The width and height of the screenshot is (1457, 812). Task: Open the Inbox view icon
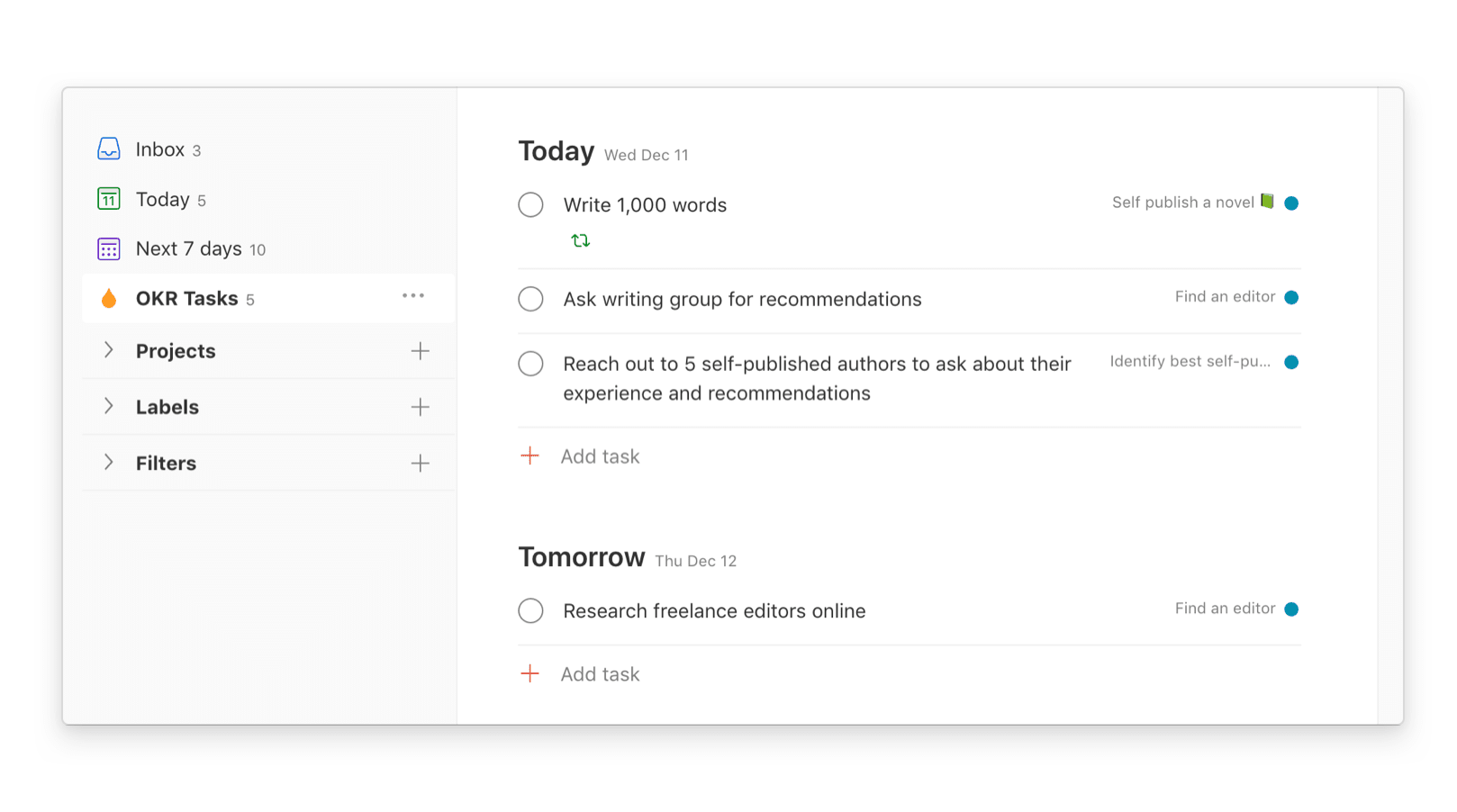point(108,149)
